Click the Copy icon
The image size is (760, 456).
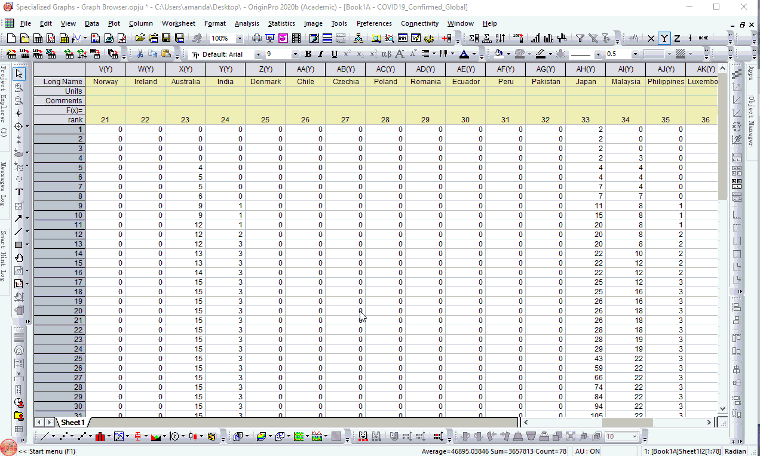pyautogui.click(x=153, y=54)
